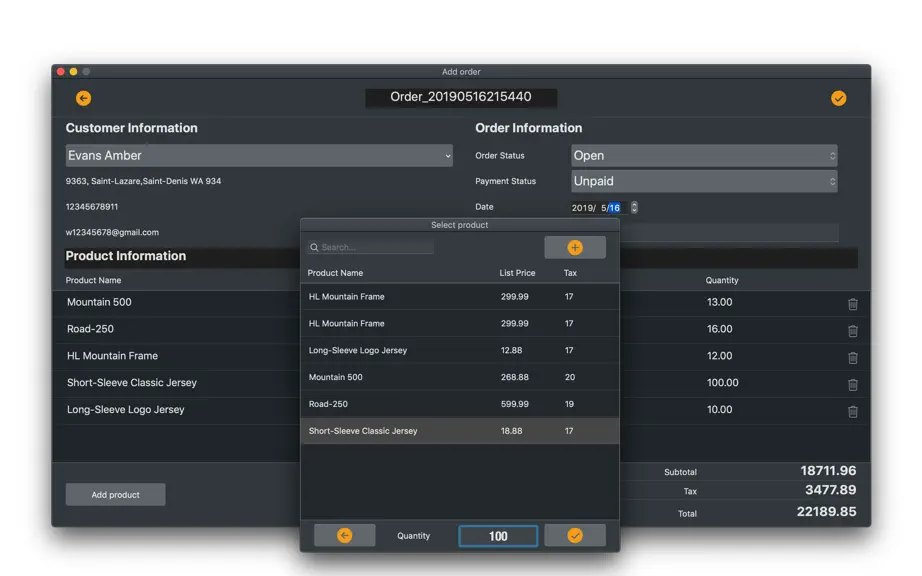Screen dimensions: 922x576
Task: Expand the Order Status dropdown showing Open
Action: coord(704,156)
